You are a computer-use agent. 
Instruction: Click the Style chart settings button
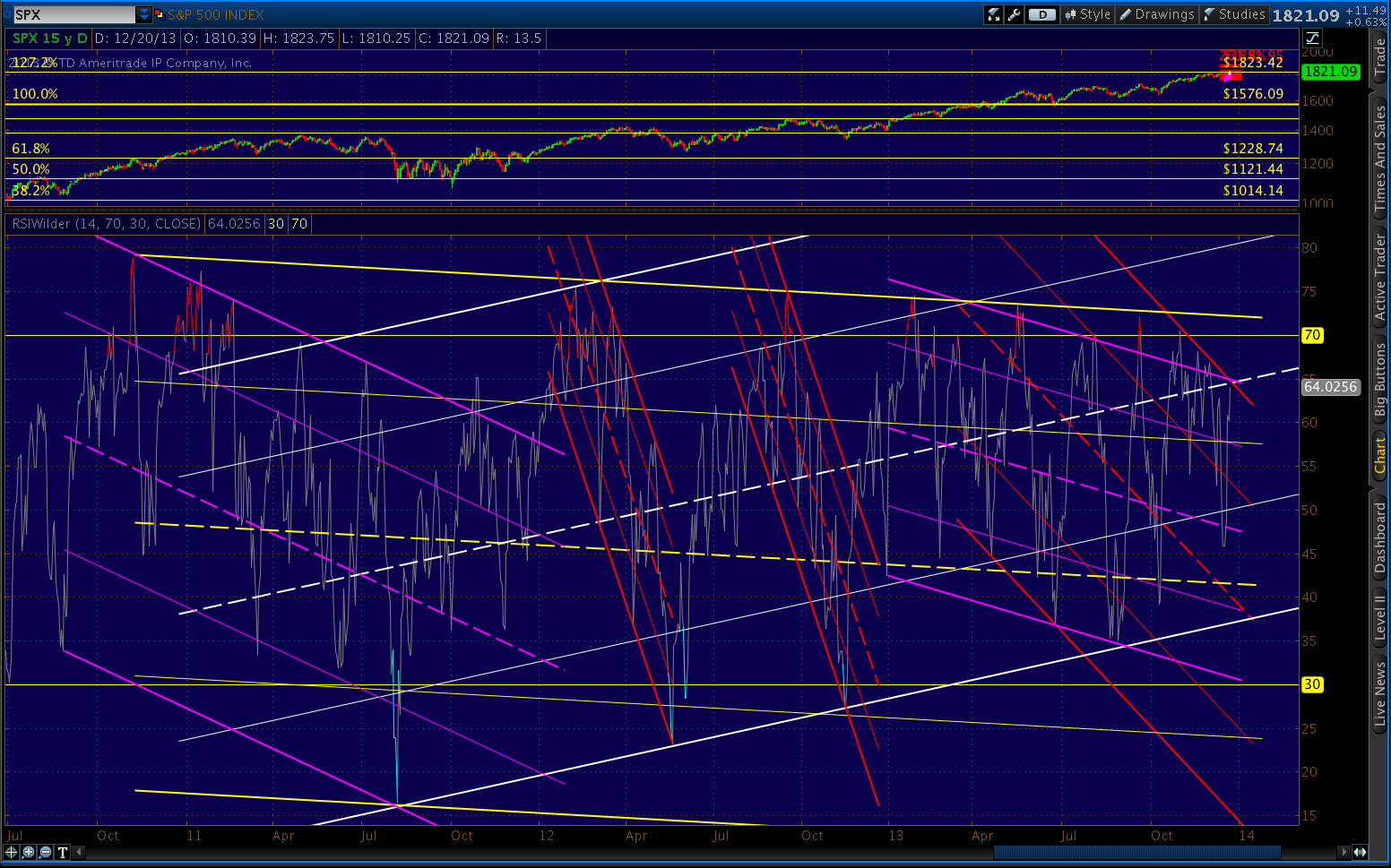coord(1087,14)
